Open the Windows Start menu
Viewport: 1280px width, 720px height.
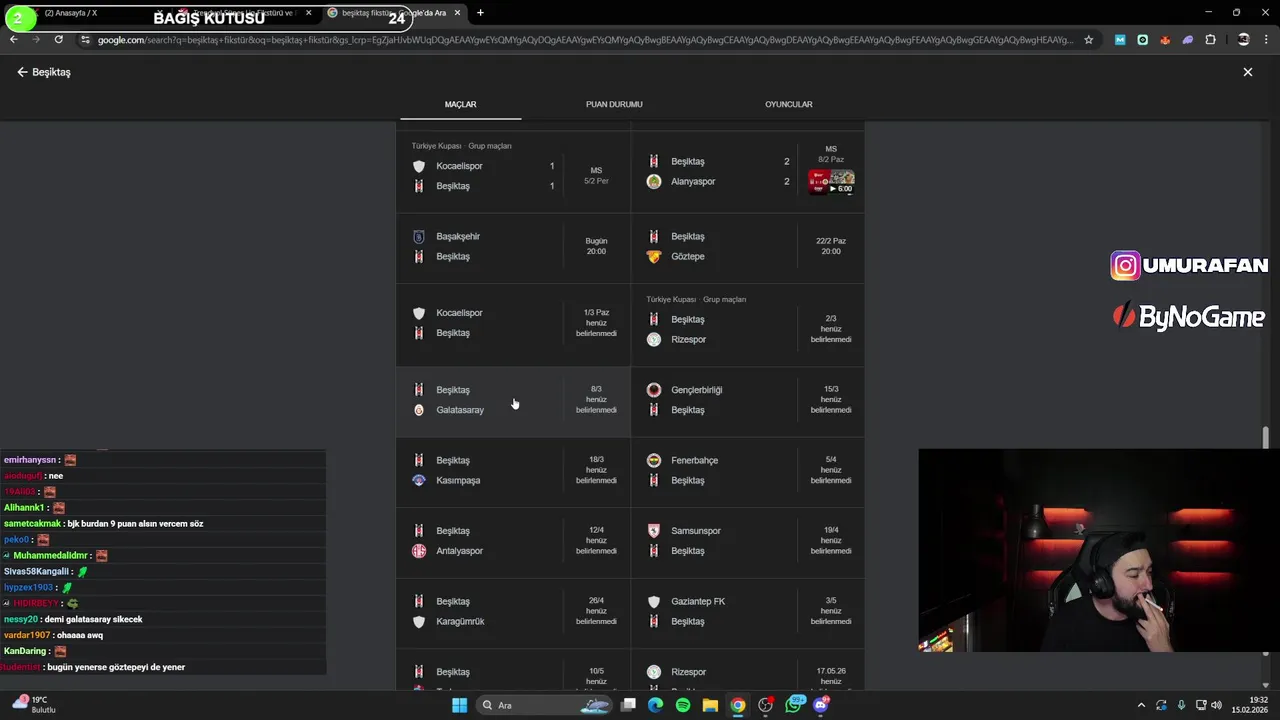(459, 705)
